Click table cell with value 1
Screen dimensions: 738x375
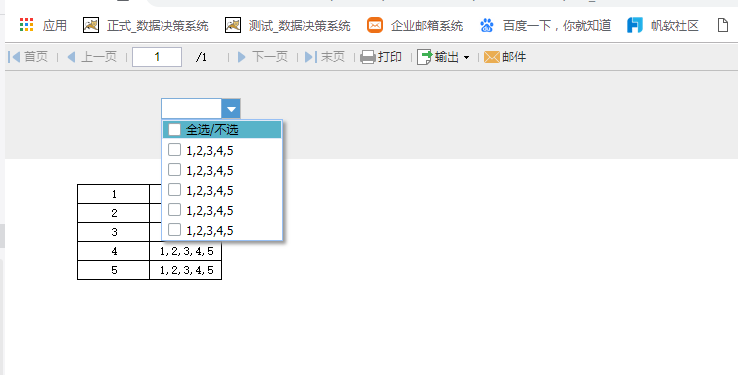113,194
